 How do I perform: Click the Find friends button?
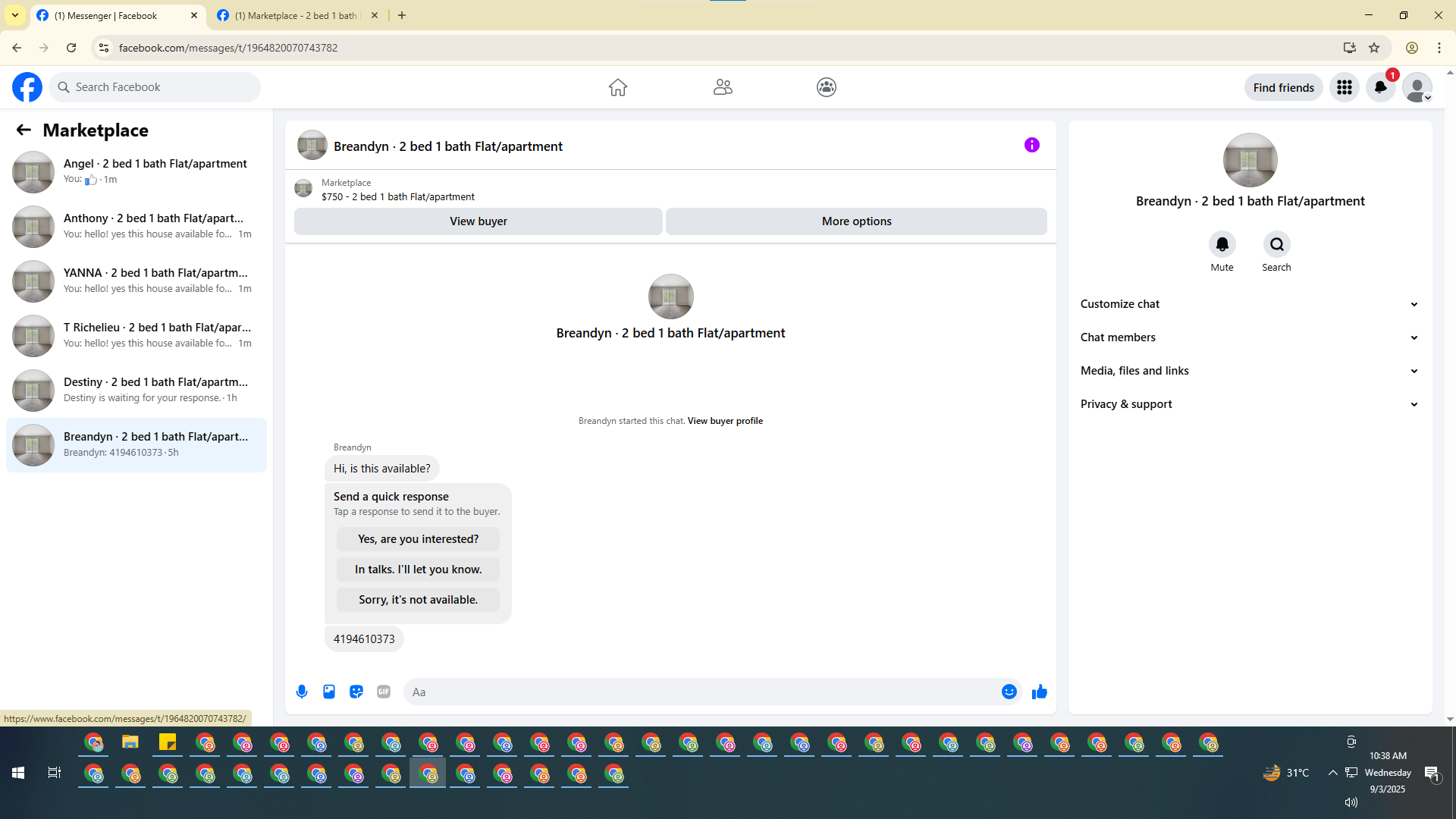(x=1284, y=88)
